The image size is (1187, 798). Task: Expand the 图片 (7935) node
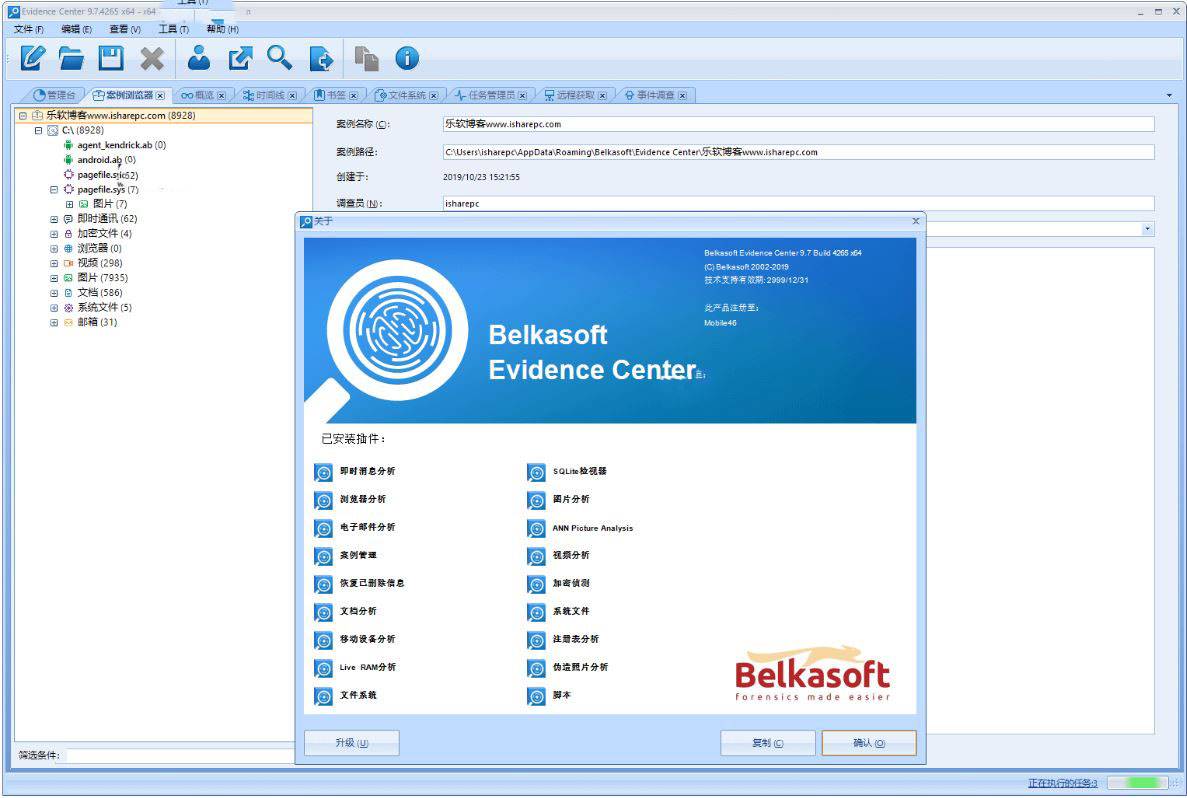[54, 278]
